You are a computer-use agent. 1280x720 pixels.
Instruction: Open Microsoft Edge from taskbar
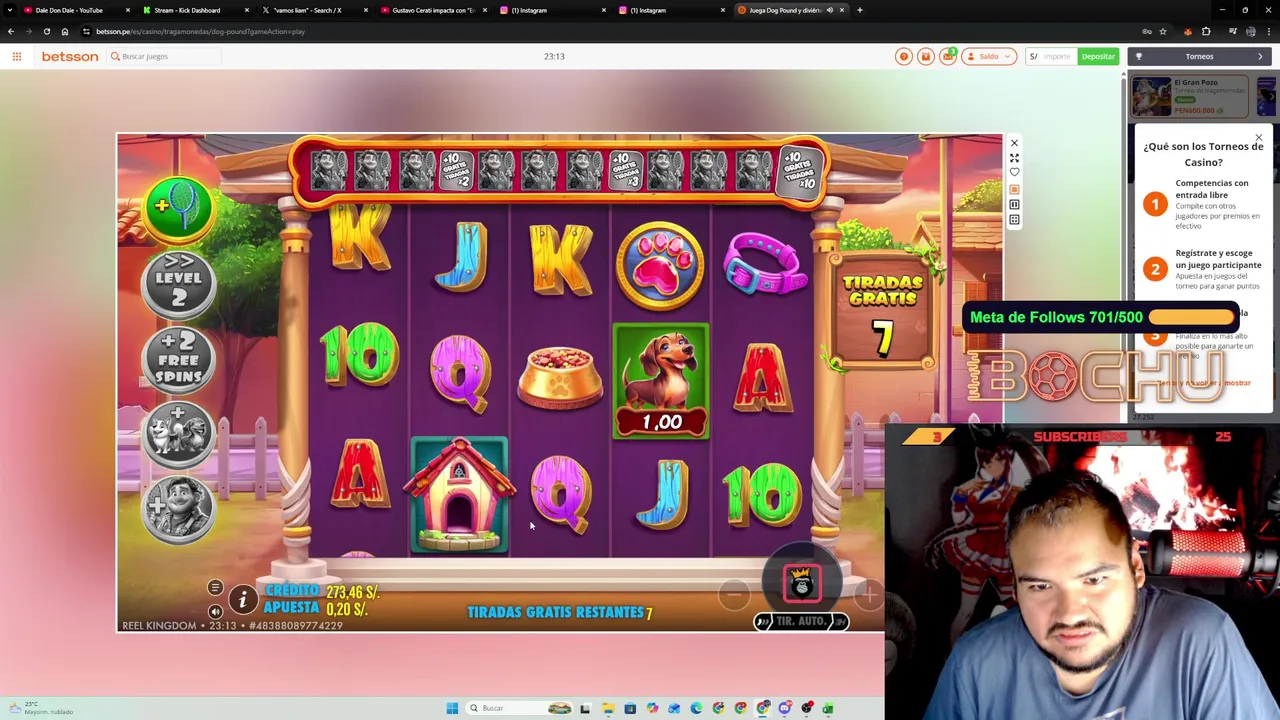(x=696, y=708)
